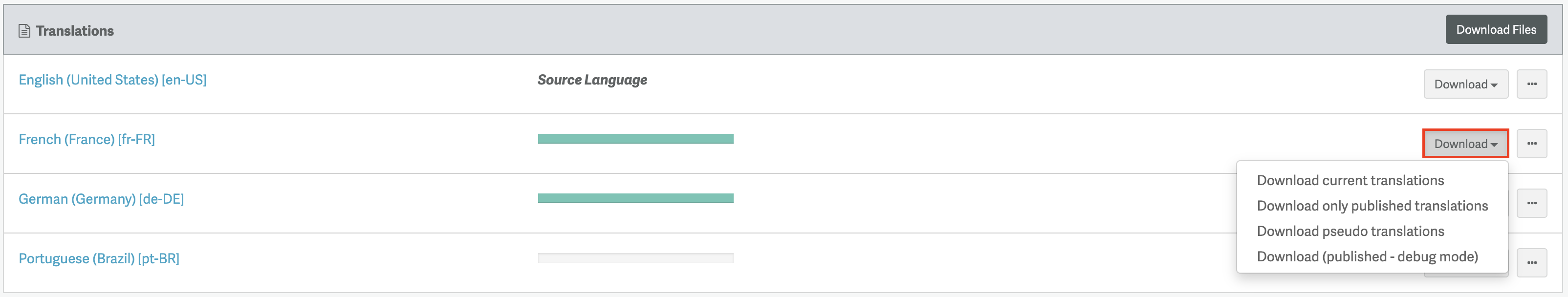Choose Download (published - debug mode)
The image size is (1568, 297).
[x=1367, y=257]
